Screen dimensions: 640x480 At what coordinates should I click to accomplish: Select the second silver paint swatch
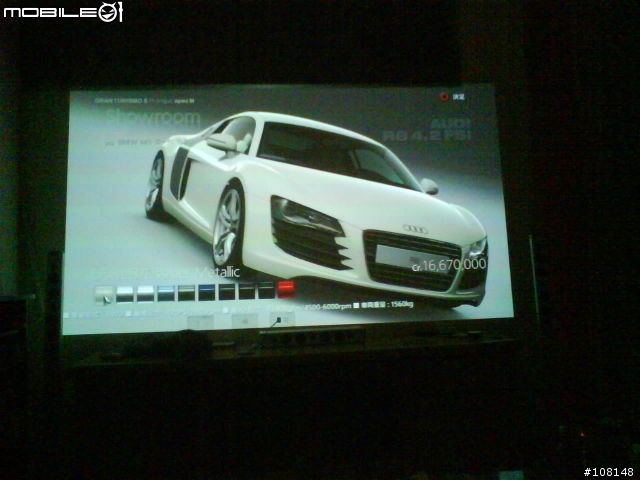[125, 294]
